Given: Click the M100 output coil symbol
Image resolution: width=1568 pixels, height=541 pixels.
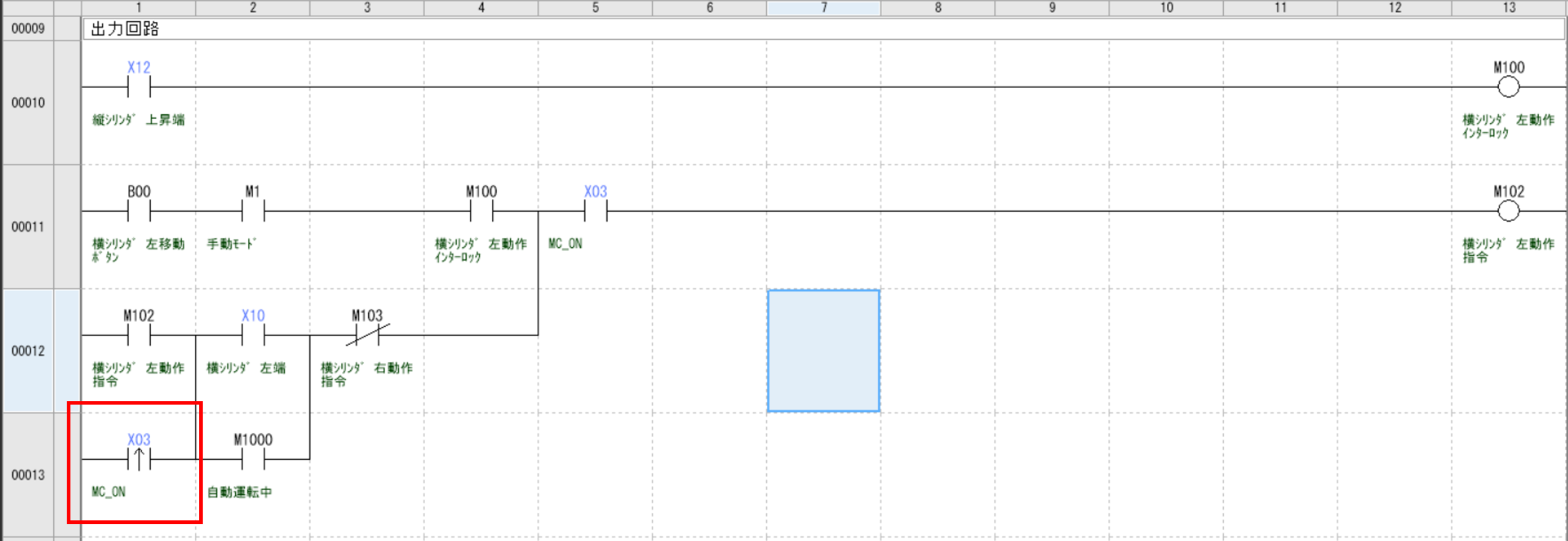Looking at the screenshot, I should (x=1508, y=87).
